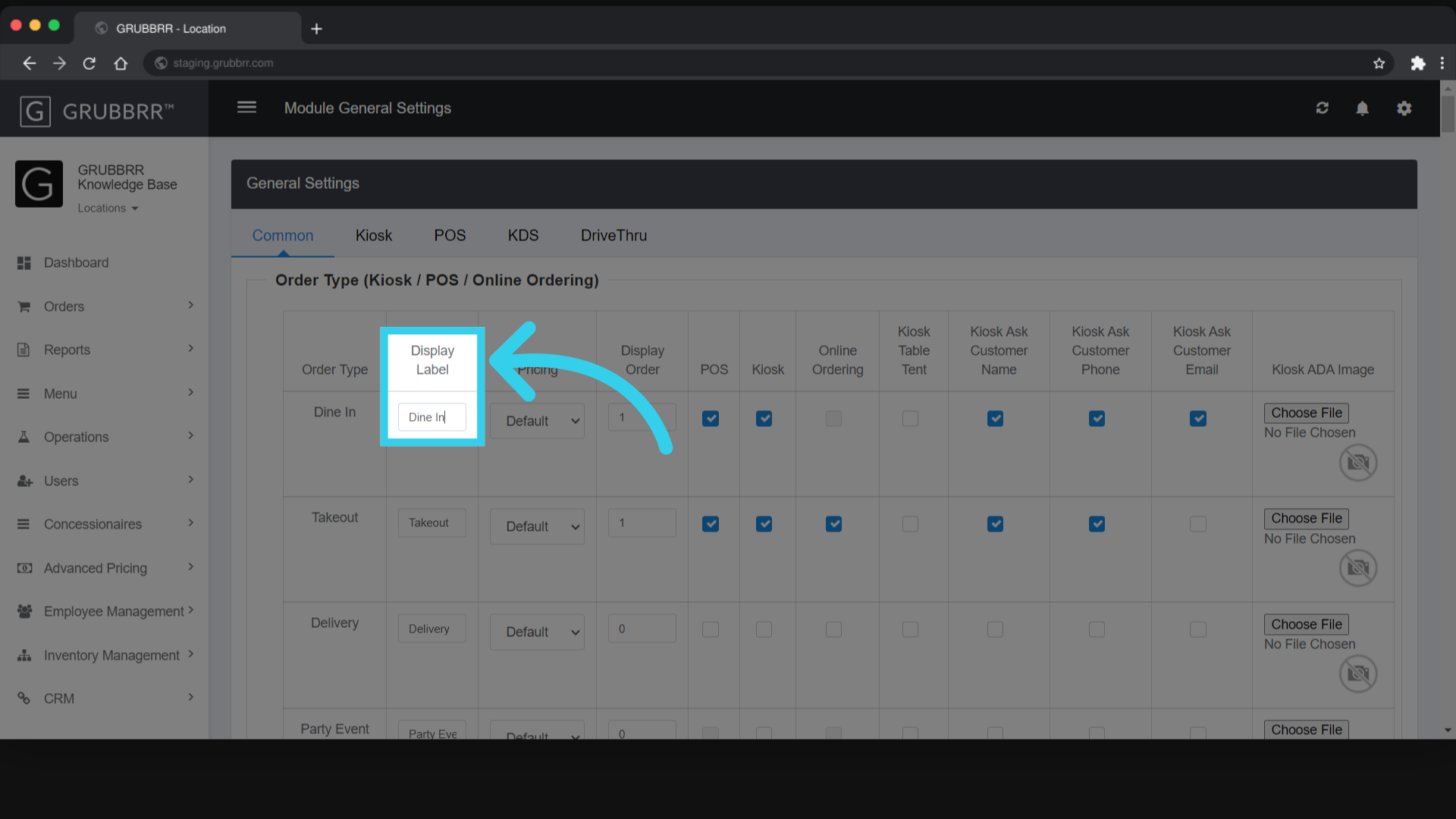
Task: Uncheck POS for Dine In
Action: pyautogui.click(x=711, y=419)
